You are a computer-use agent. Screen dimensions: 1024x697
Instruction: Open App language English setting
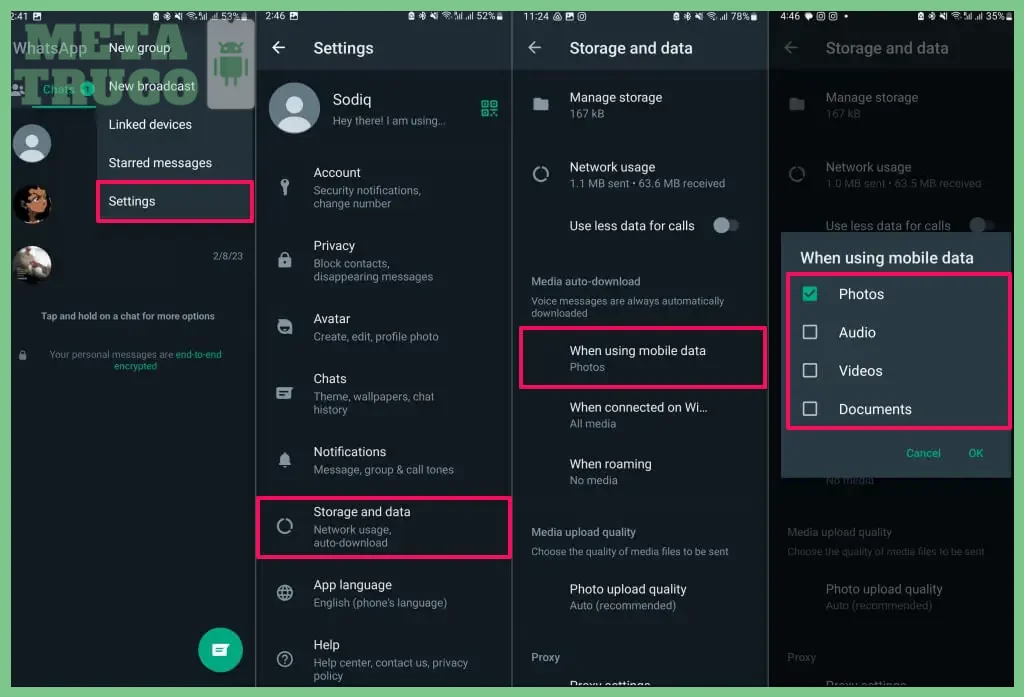[x=384, y=593]
